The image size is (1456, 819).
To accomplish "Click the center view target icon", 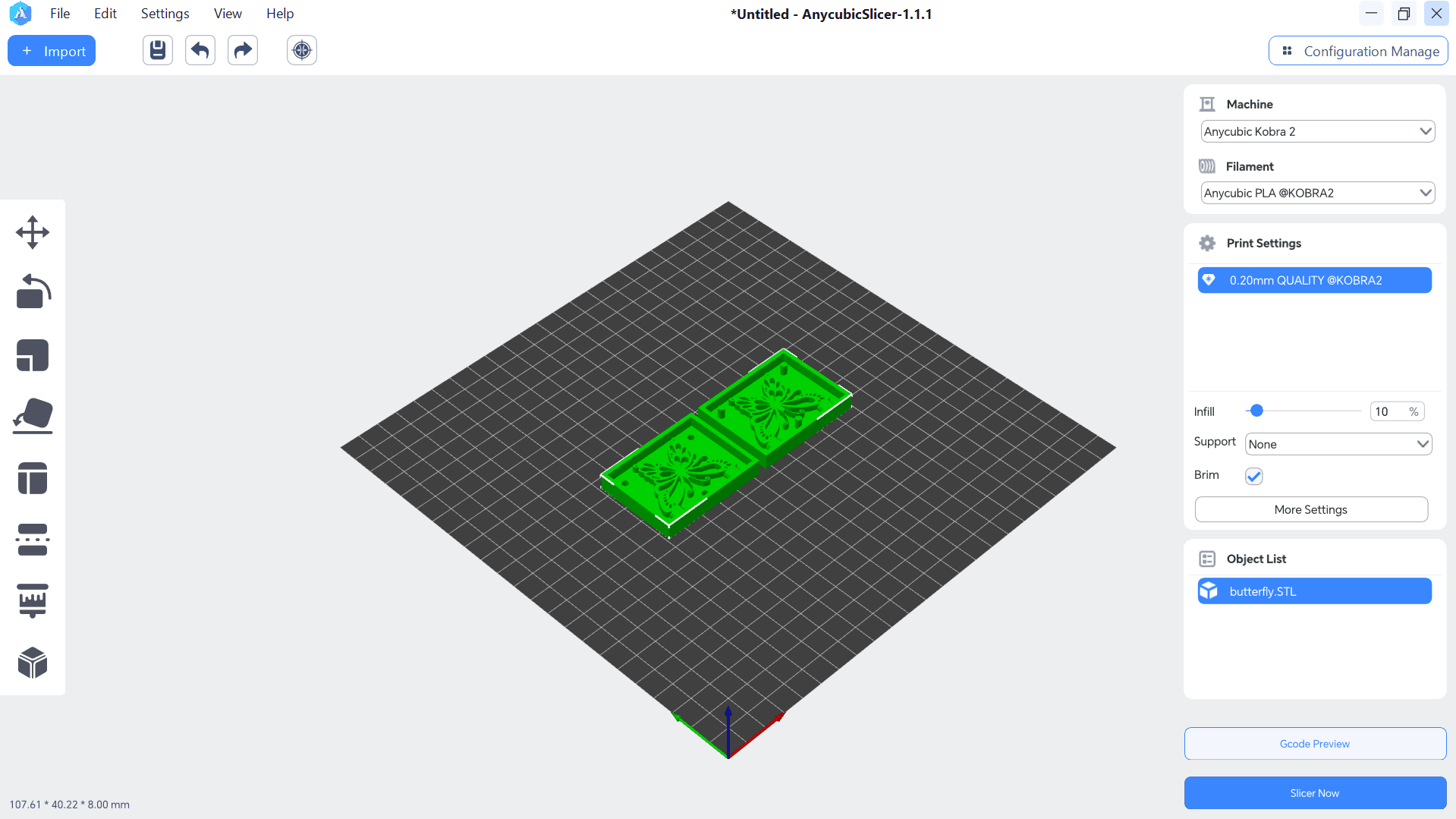I will [302, 50].
